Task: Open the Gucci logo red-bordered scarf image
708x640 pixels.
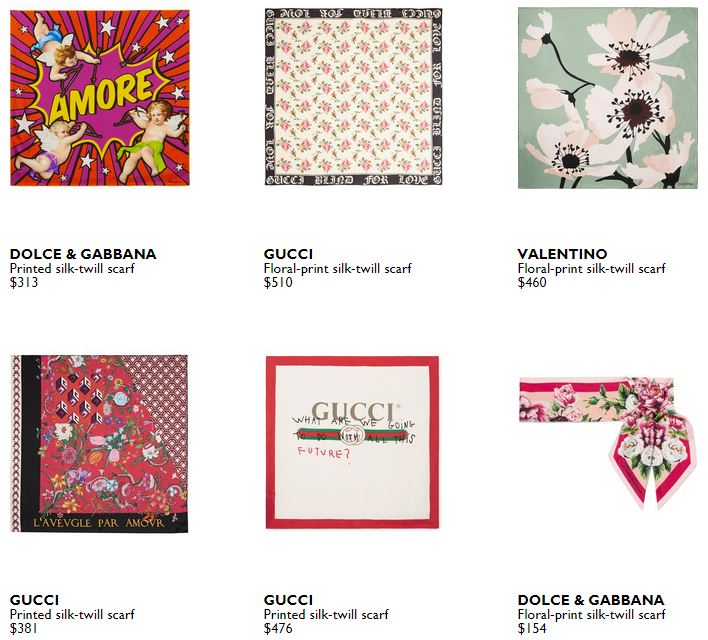Action: point(353,443)
